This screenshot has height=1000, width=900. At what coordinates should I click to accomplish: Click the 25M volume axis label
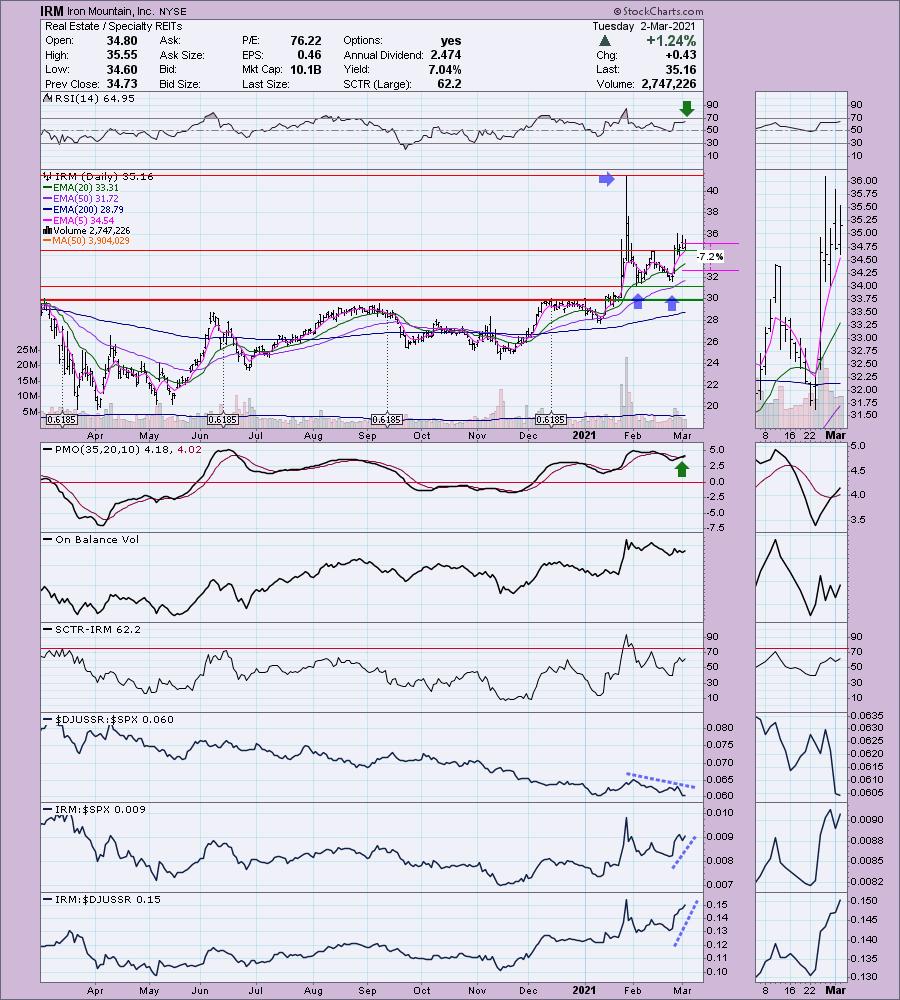pos(27,349)
